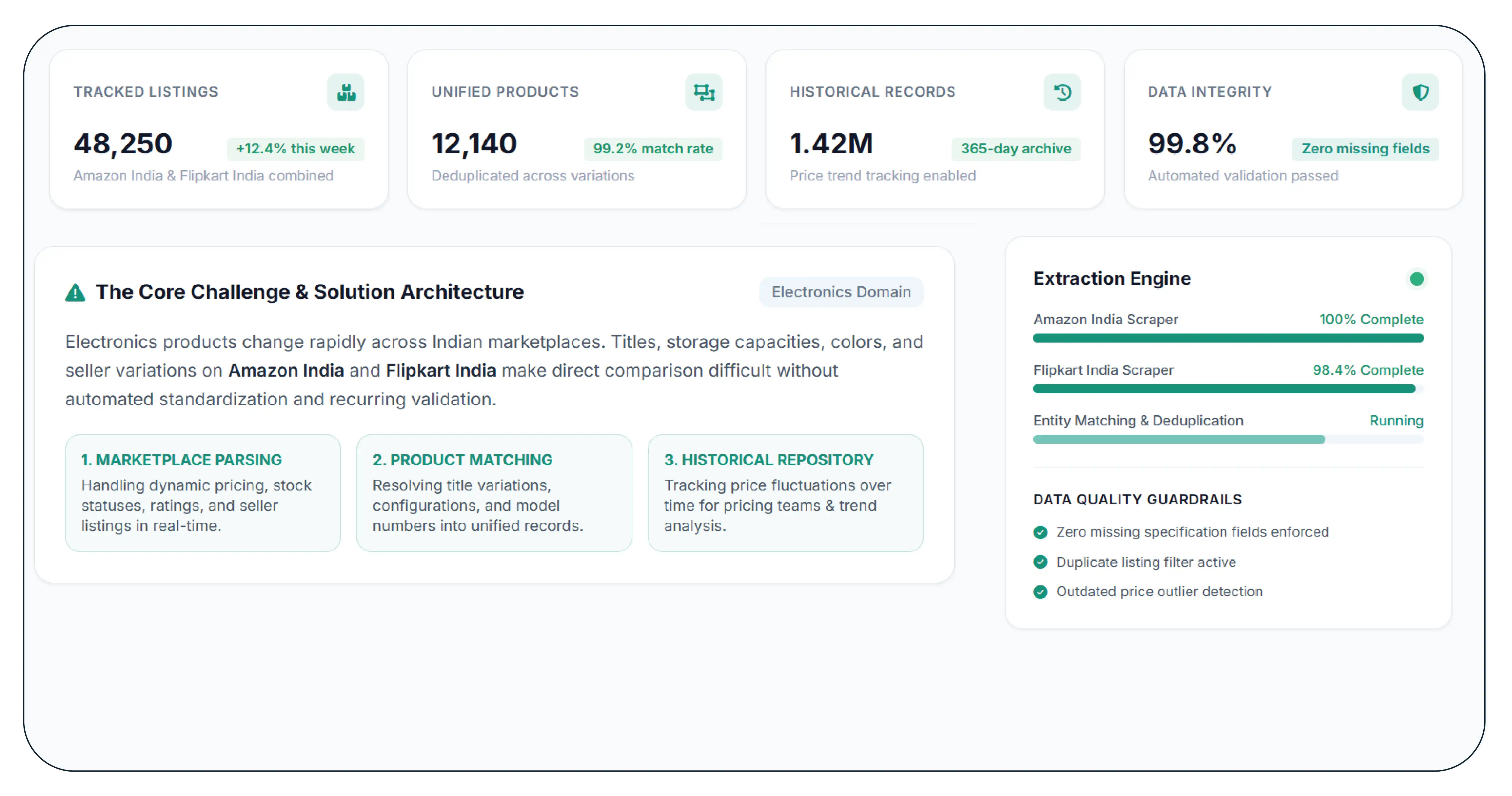This screenshot has width=1512, height=796.
Task: Click the Zero missing fields badge
Action: coord(1365,149)
